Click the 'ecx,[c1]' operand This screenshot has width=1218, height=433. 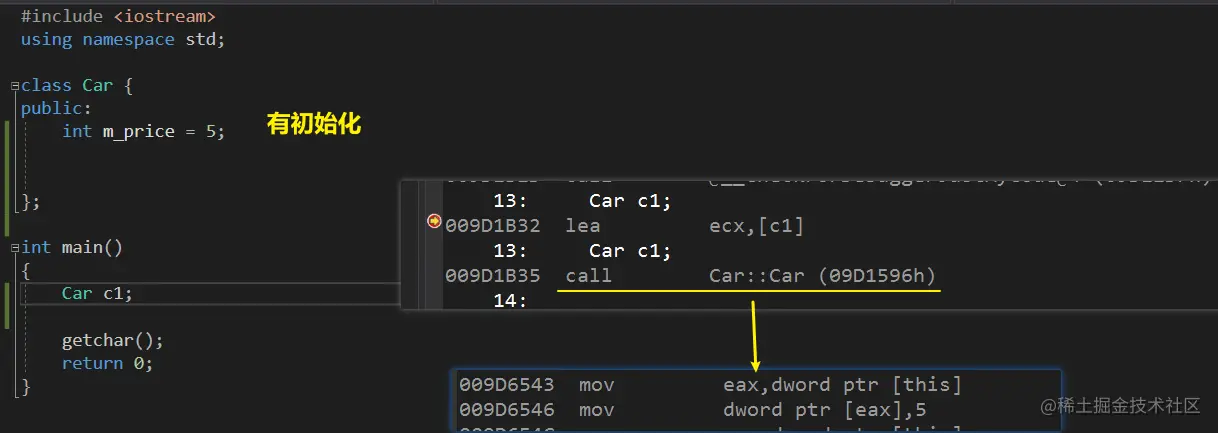click(x=756, y=226)
